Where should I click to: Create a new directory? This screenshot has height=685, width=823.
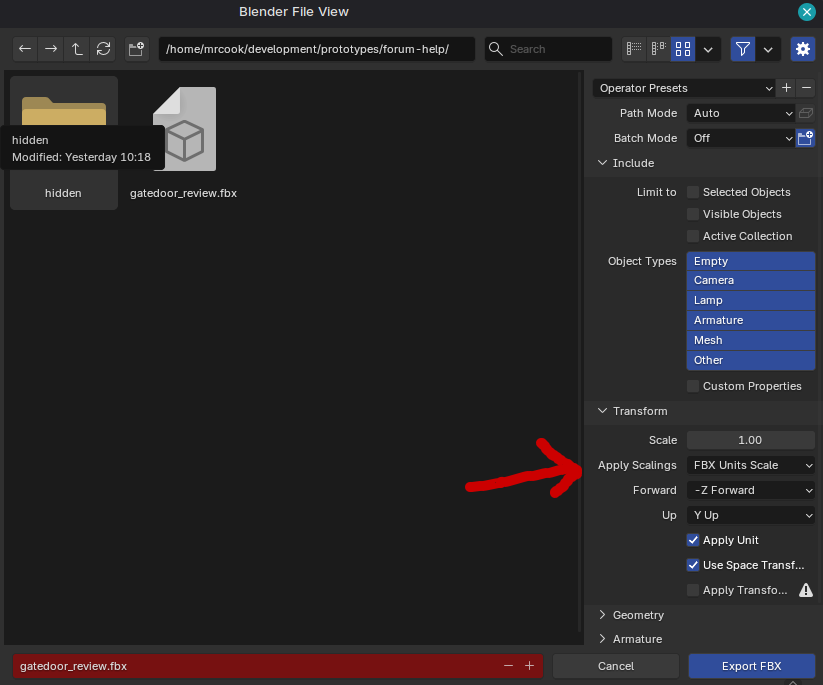pyautogui.click(x=137, y=49)
